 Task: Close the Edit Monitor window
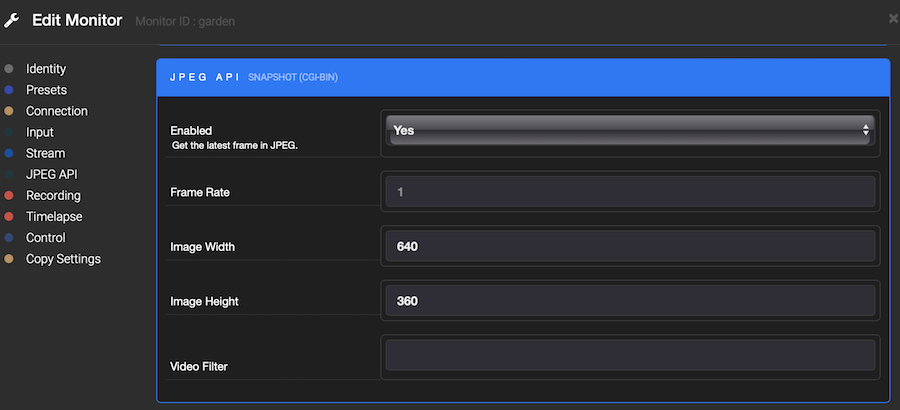(892, 19)
